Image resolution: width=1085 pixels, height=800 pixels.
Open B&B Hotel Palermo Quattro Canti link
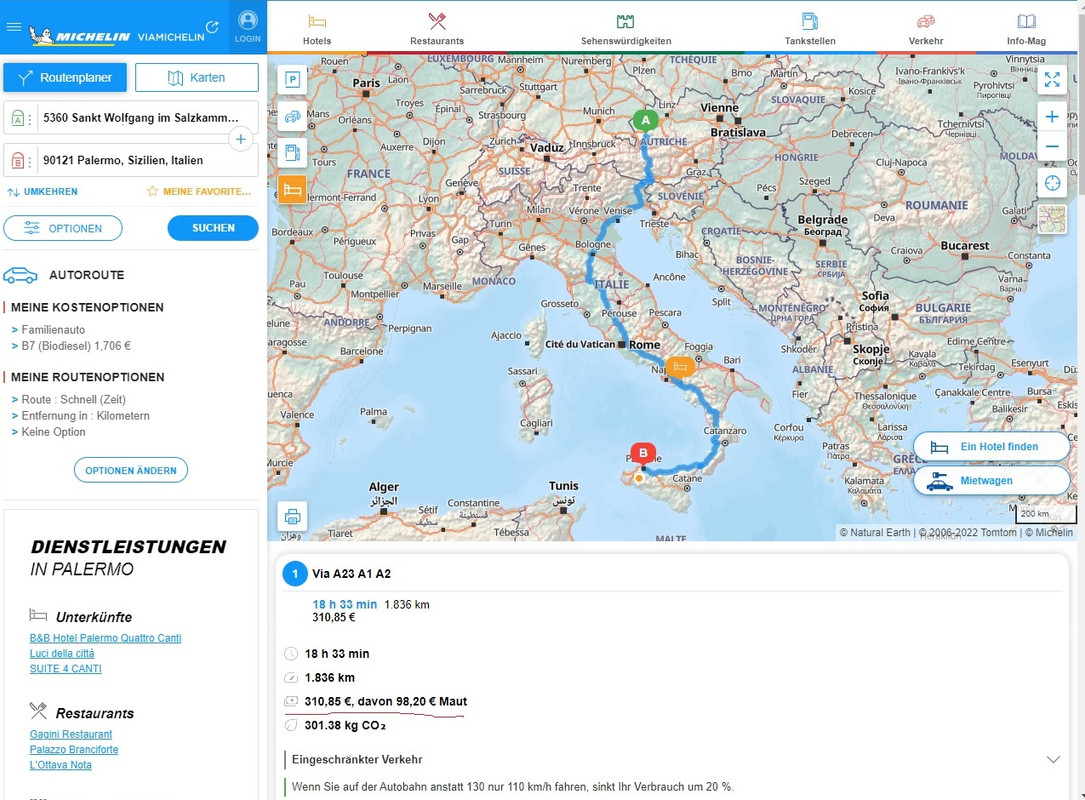pos(105,638)
